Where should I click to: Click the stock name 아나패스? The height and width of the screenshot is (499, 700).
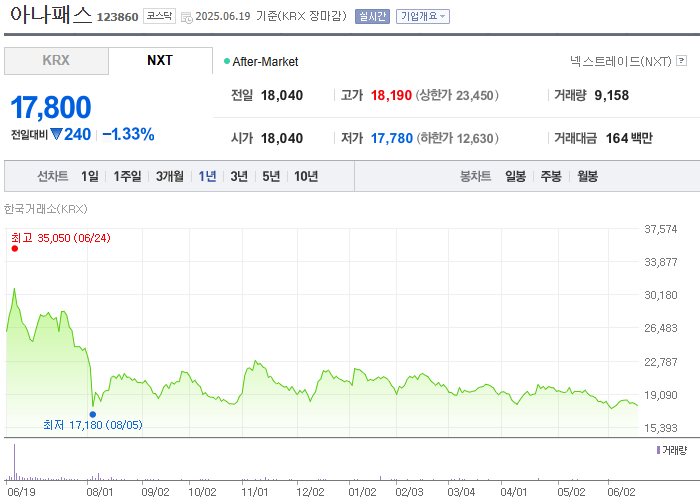(x=51, y=15)
